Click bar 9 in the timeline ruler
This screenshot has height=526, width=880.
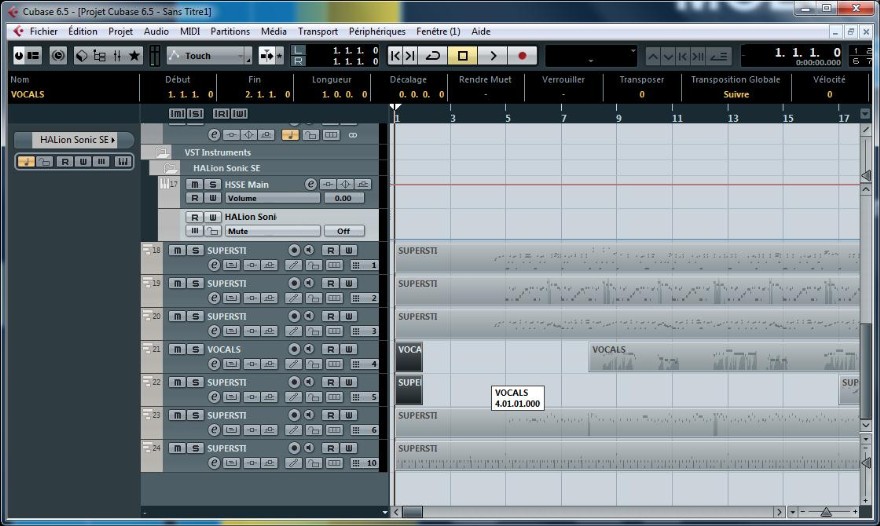click(x=618, y=118)
